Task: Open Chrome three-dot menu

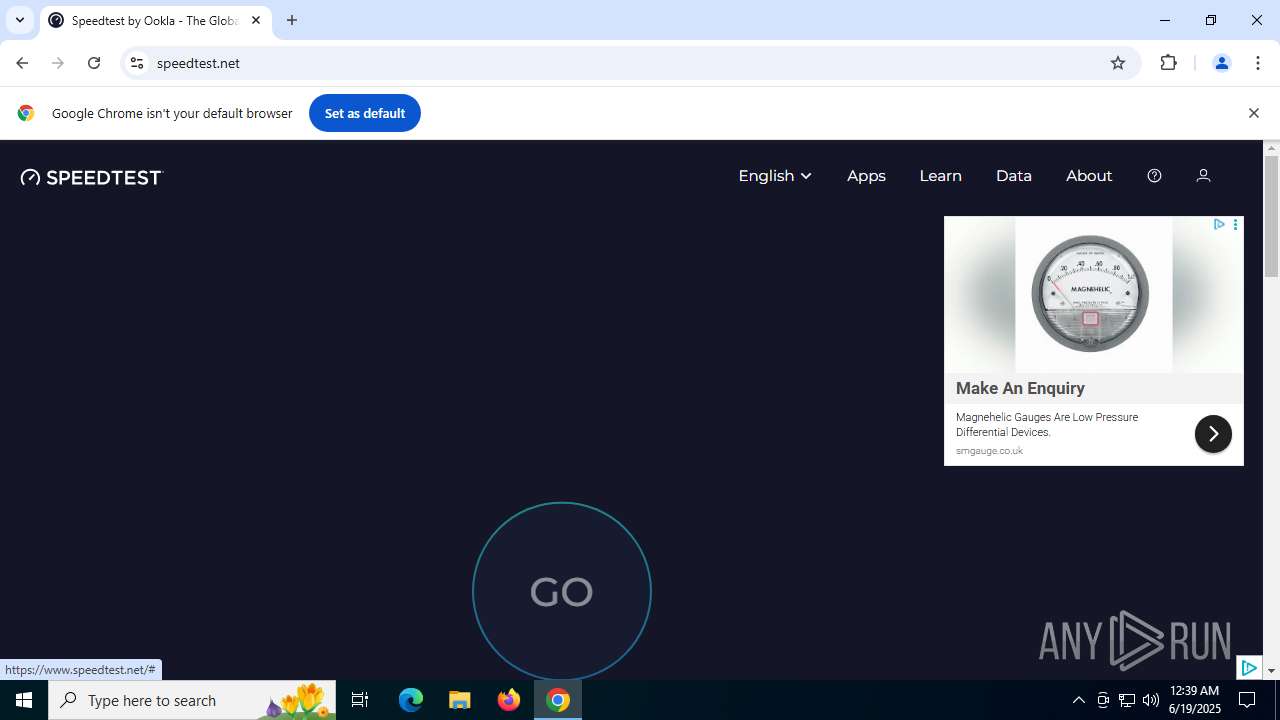Action: [1258, 63]
